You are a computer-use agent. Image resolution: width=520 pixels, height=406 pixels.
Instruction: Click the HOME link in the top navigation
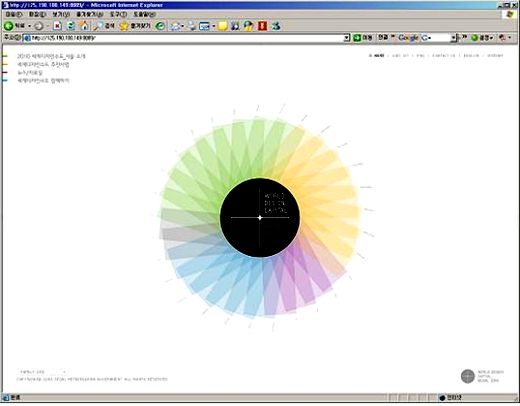379,56
